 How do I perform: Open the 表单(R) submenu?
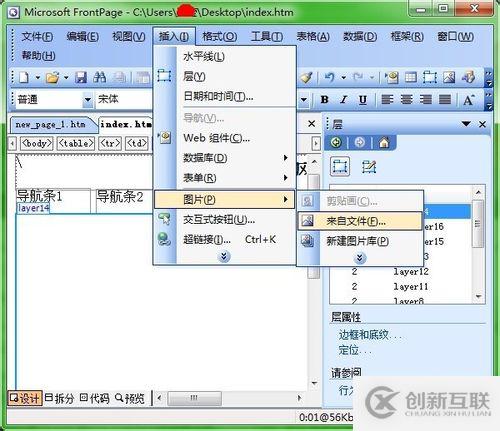click(x=225, y=178)
